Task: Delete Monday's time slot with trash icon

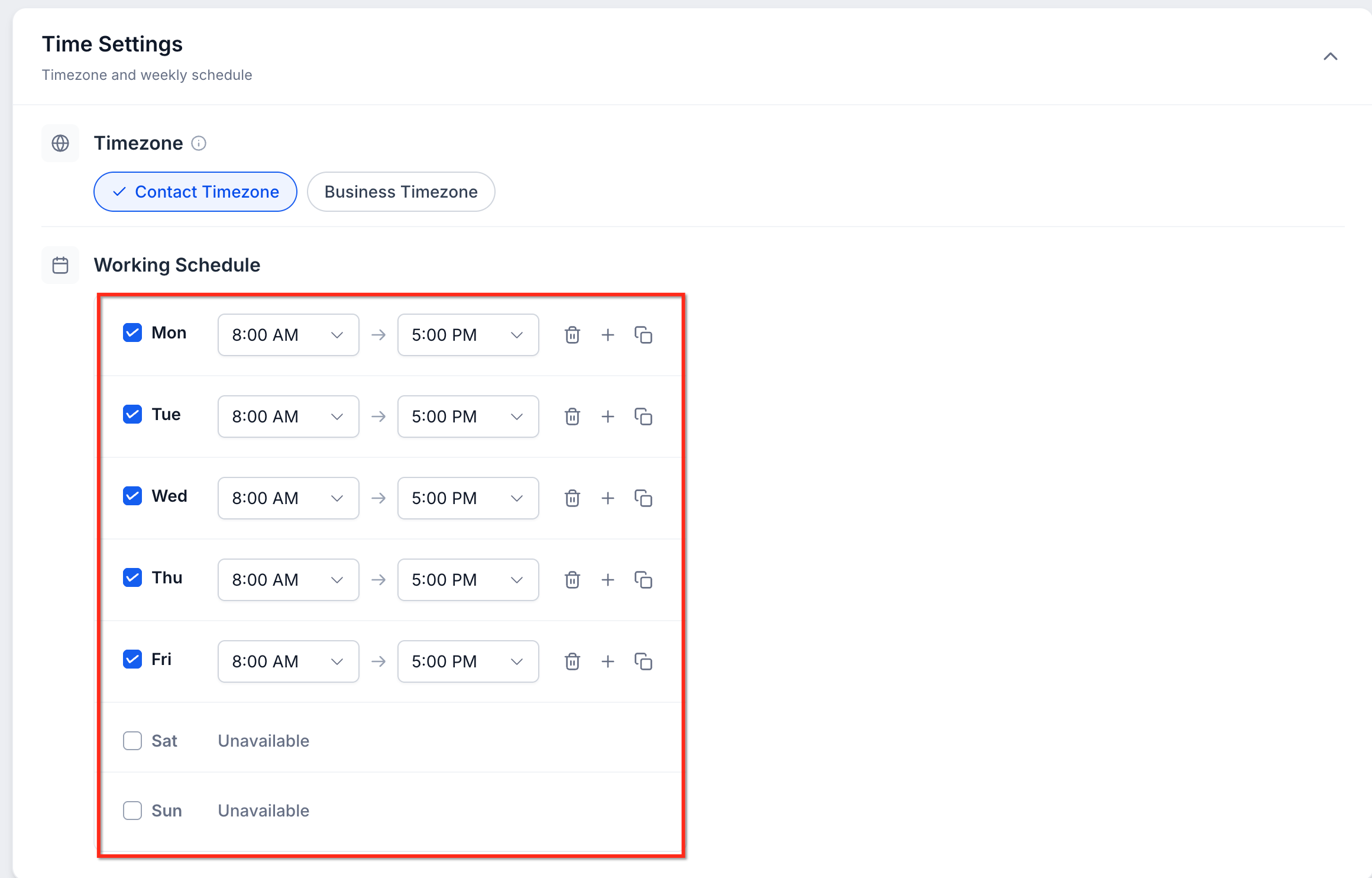Action: 572,335
